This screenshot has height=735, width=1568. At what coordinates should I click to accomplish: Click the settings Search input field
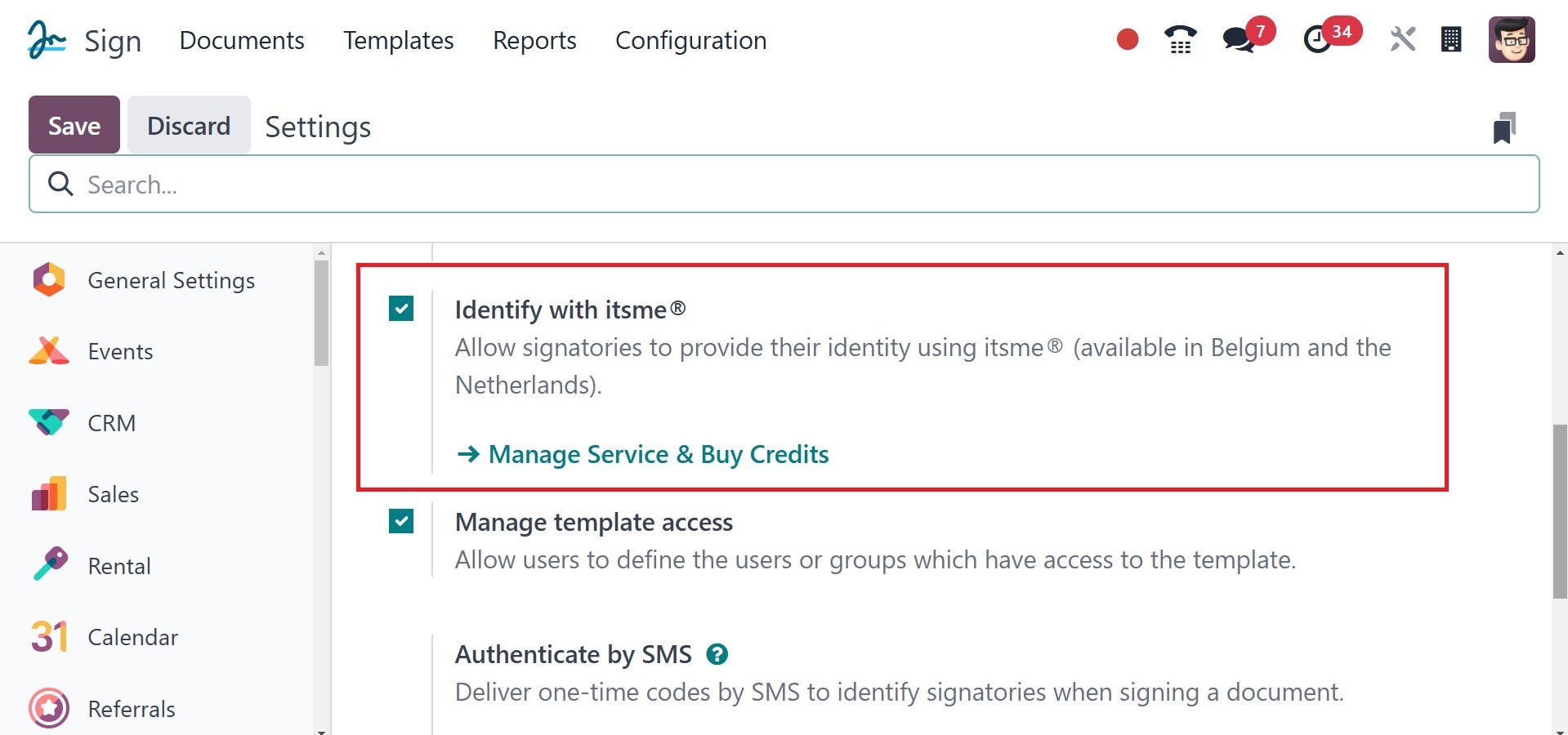(784, 185)
